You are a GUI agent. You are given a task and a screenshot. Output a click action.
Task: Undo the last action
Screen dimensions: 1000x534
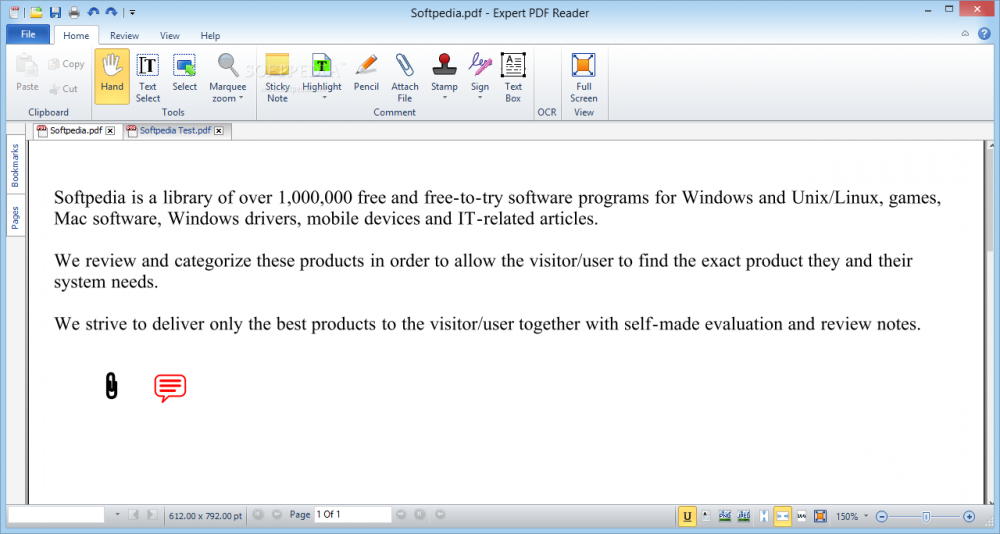(x=93, y=11)
